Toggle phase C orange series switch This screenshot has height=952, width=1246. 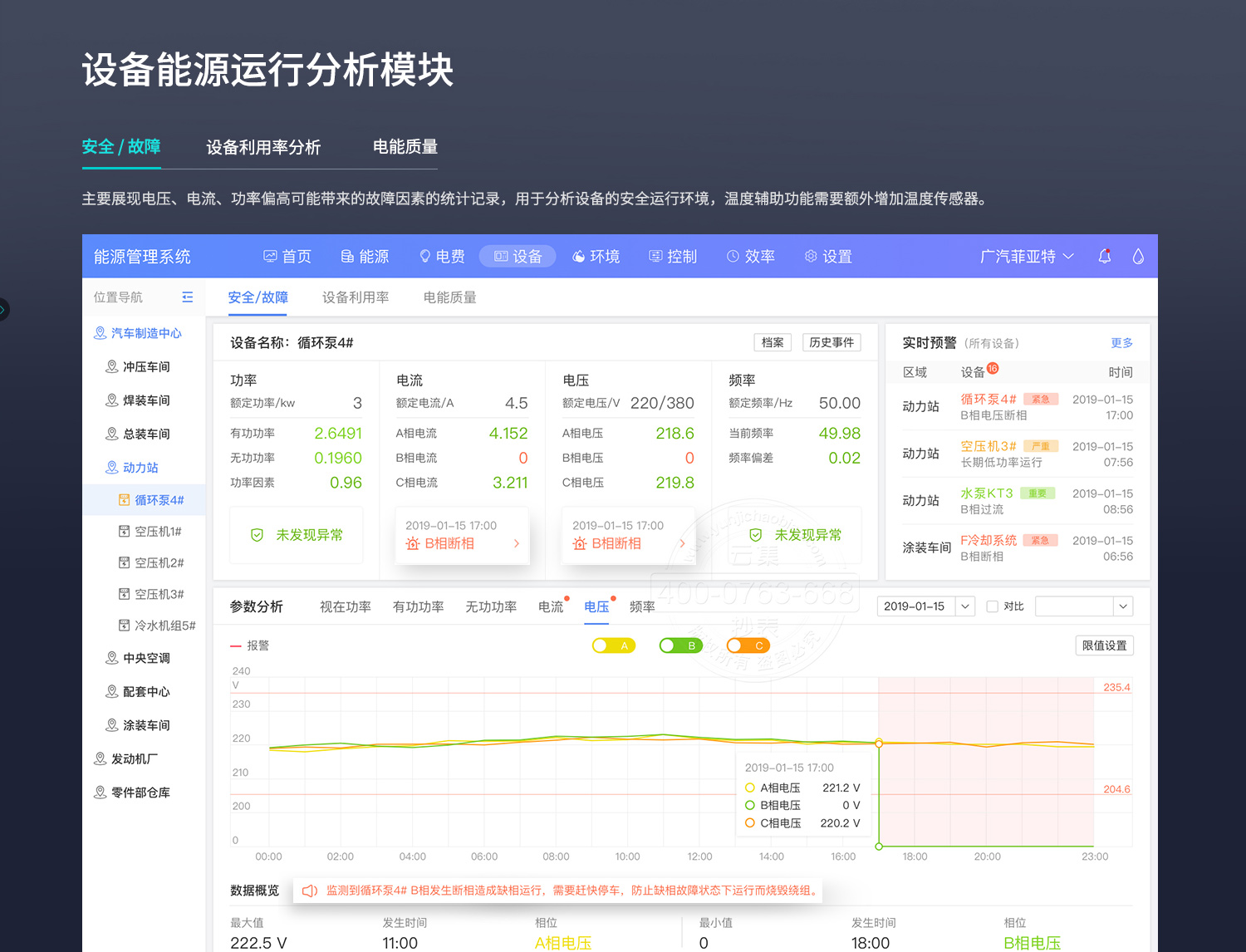[748, 645]
